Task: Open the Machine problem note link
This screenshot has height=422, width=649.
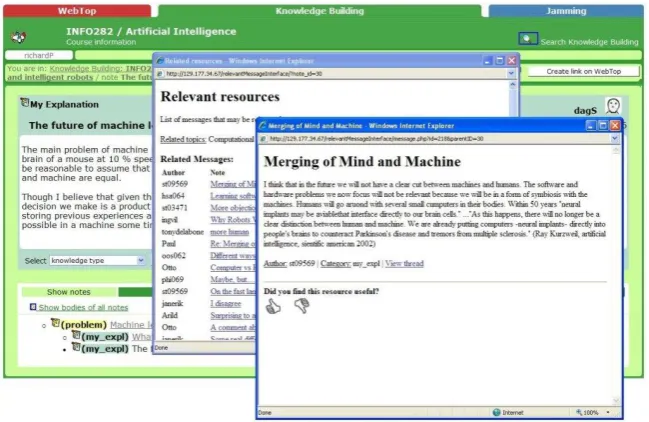Action: coord(131,325)
